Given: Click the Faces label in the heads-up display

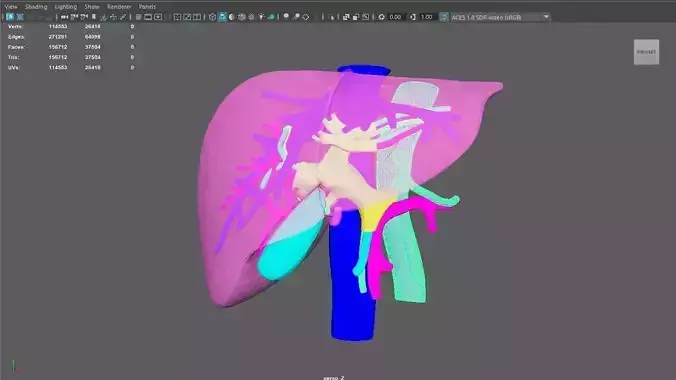Looking at the screenshot, I should [16, 47].
